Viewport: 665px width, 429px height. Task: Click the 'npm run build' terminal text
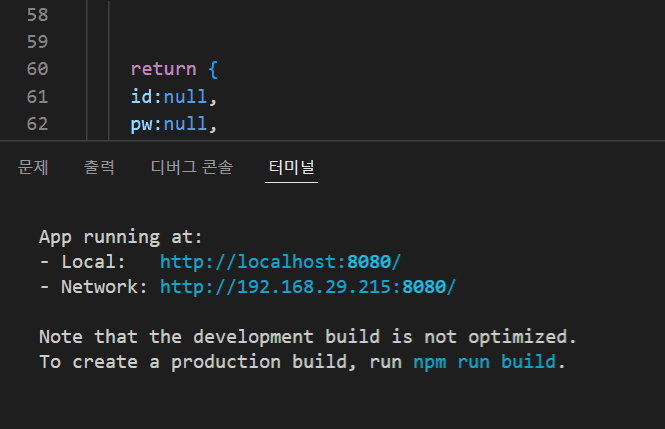coord(485,361)
